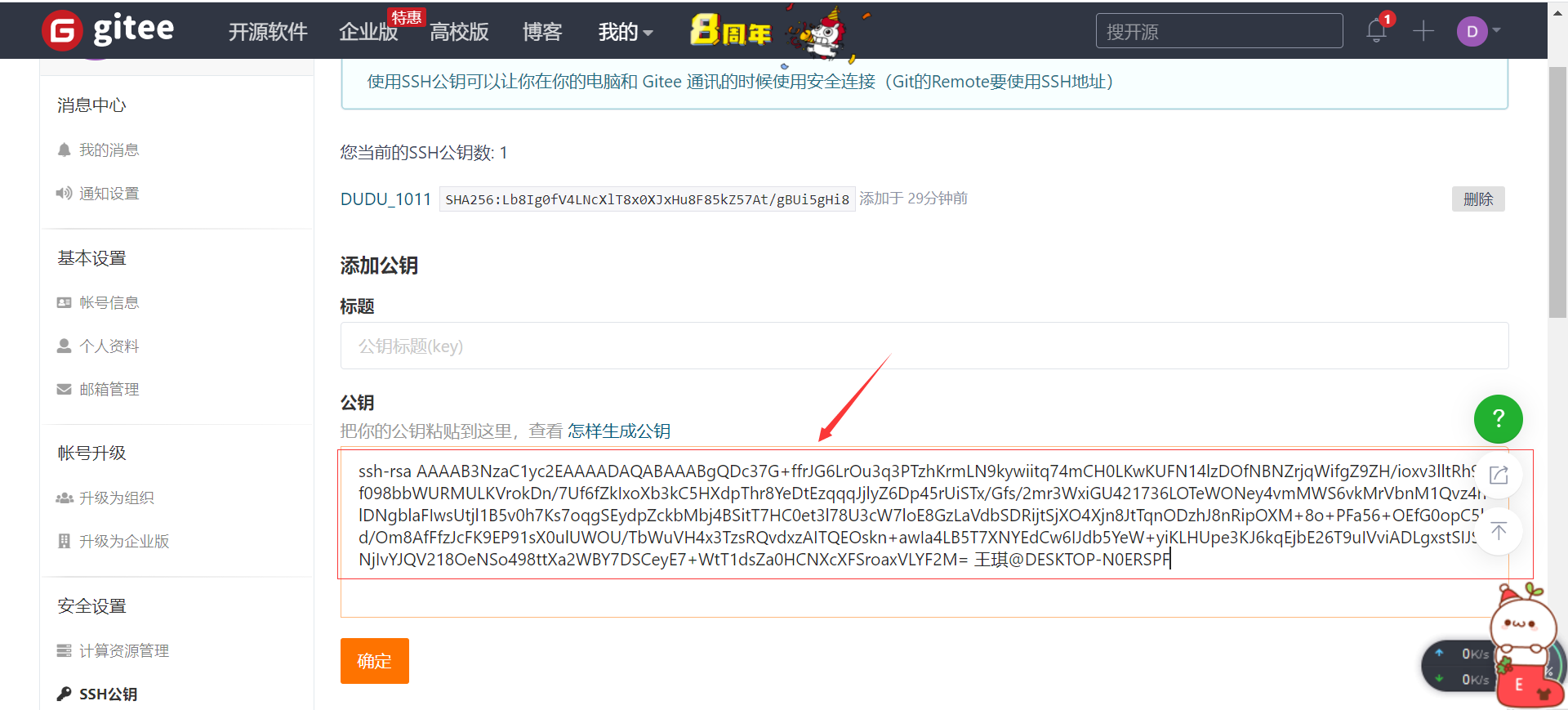Select SSH公钥 in the sidebar
1568x710 pixels.
tap(109, 694)
